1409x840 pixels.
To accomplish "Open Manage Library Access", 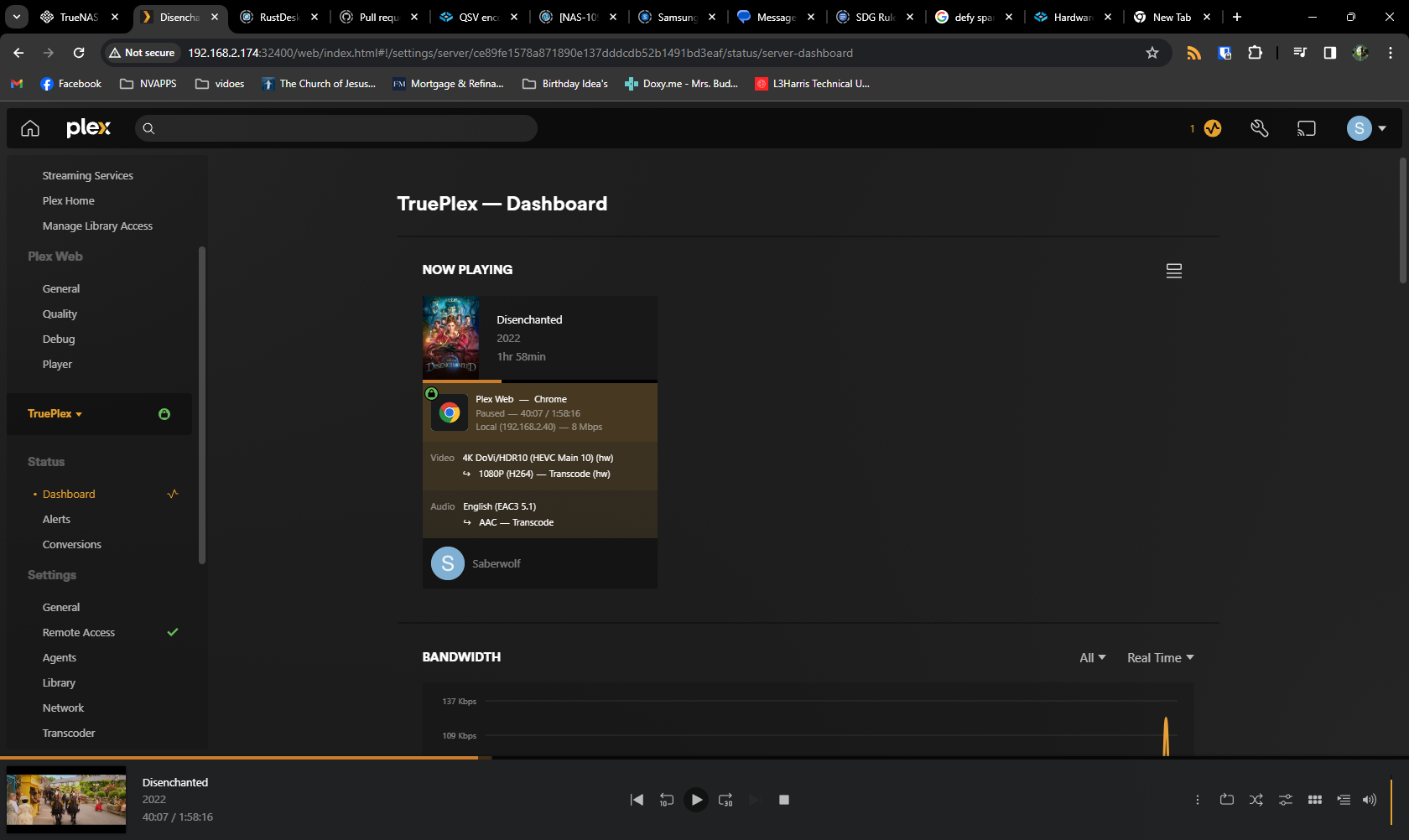I will tap(97, 226).
